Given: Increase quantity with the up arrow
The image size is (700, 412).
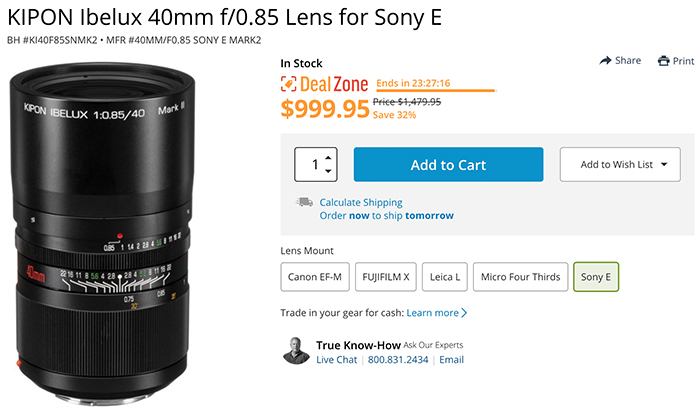Looking at the screenshot, I should (x=328, y=158).
